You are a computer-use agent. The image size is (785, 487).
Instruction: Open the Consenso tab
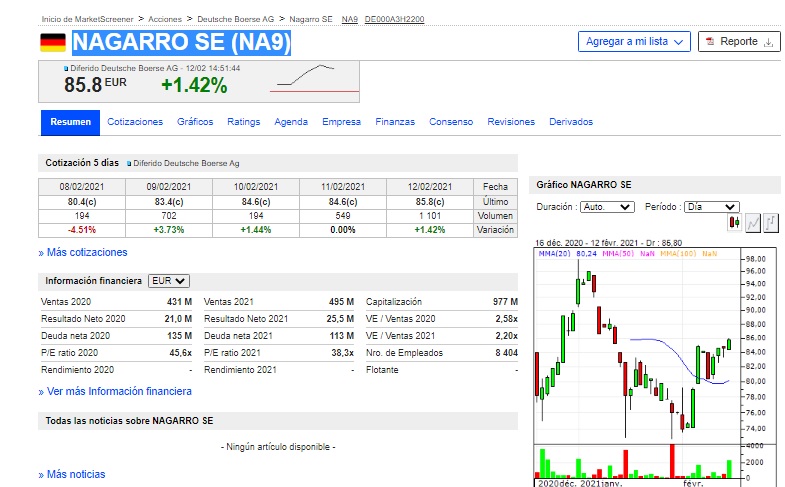451,122
